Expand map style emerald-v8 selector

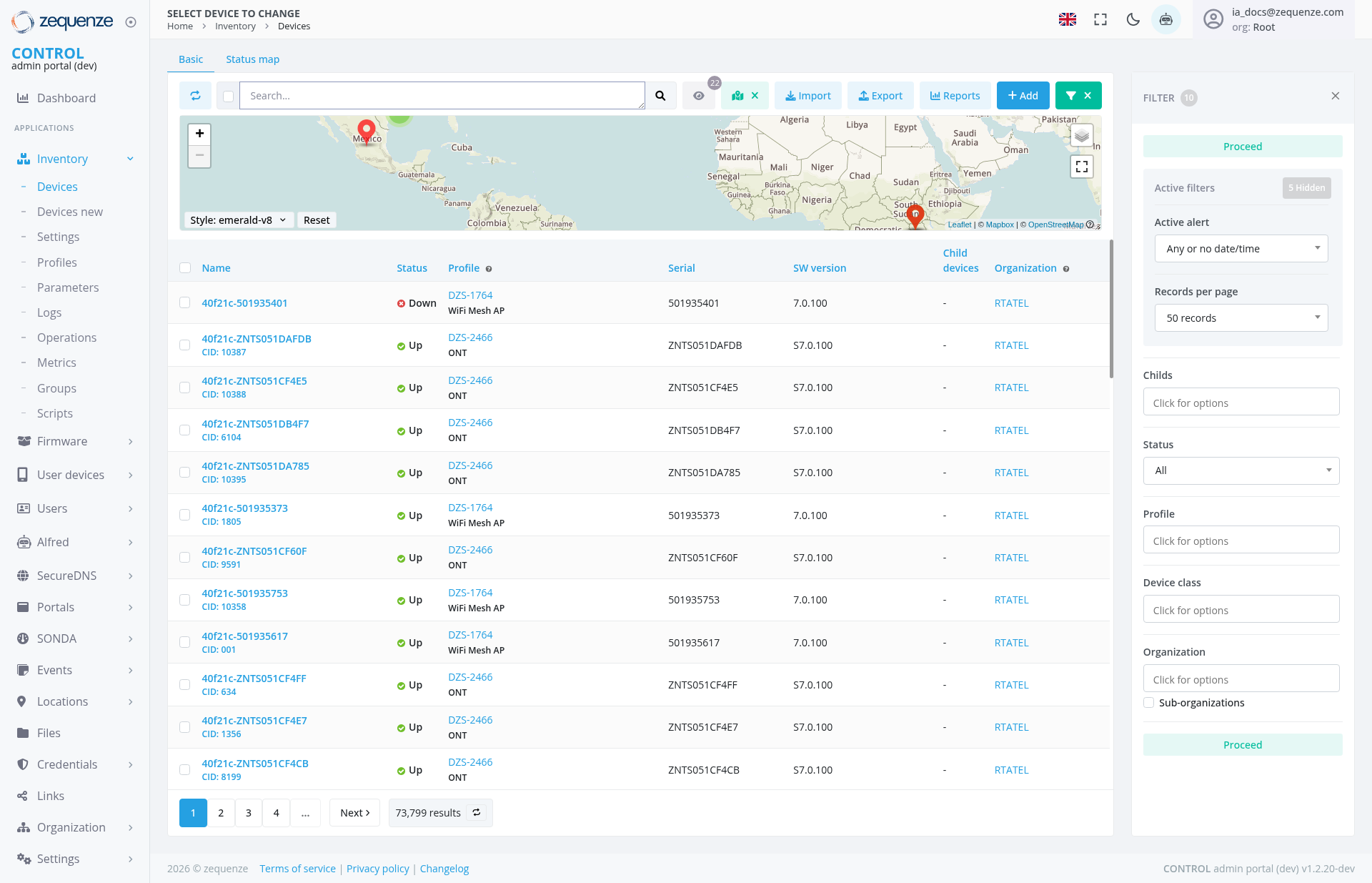pos(238,220)
